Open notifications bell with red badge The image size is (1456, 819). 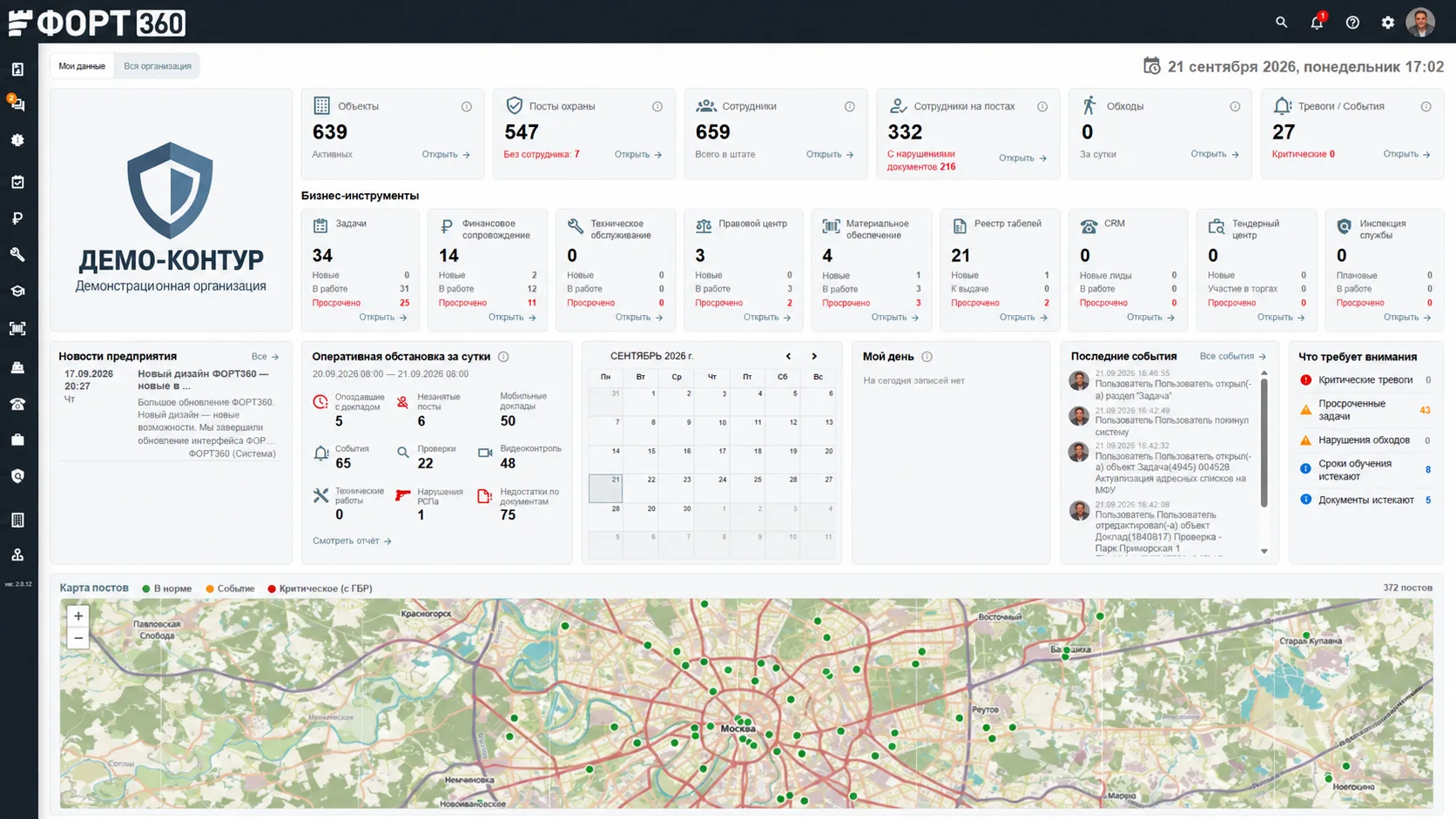(x=1317, y=22)
